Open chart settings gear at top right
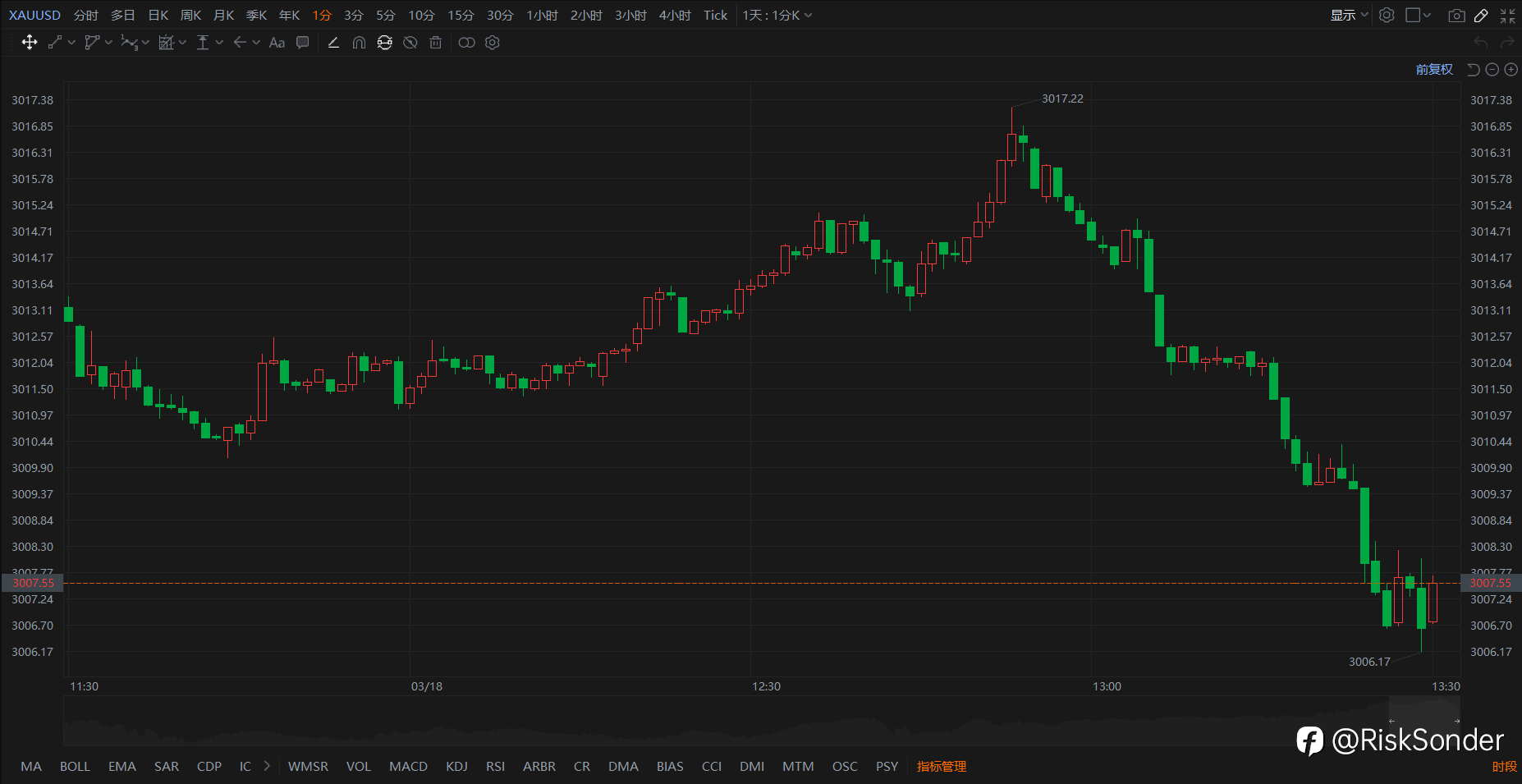 pyautogui.click(x=1387, y=15)
